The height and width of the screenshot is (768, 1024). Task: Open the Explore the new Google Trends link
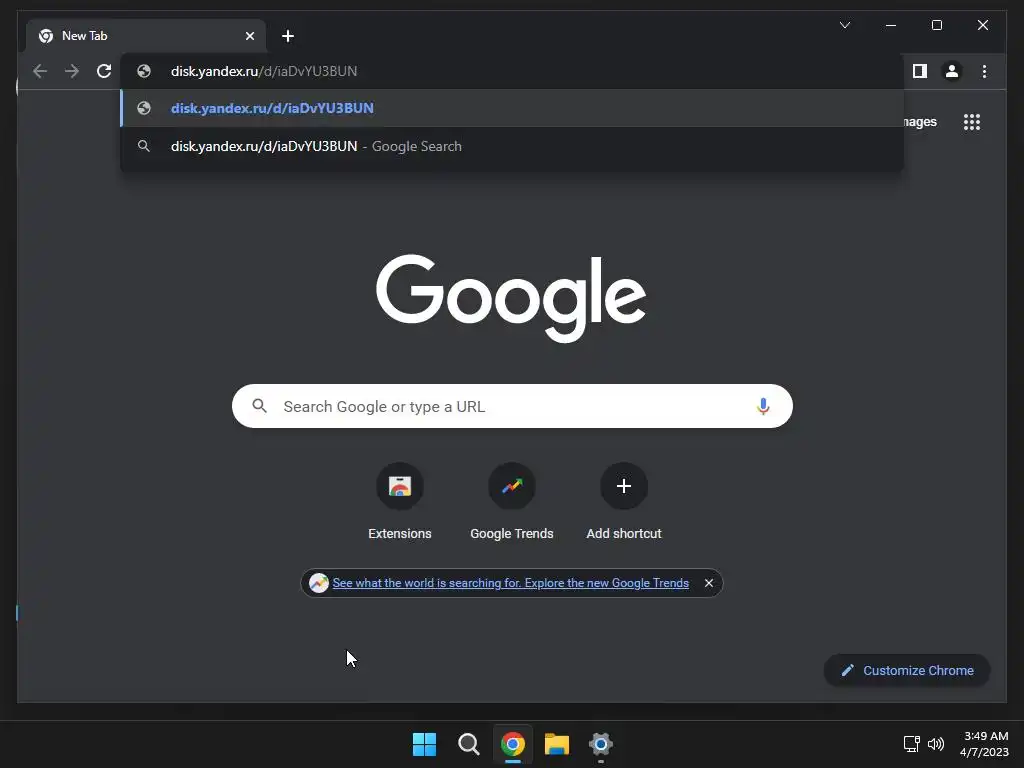(511, 583)
